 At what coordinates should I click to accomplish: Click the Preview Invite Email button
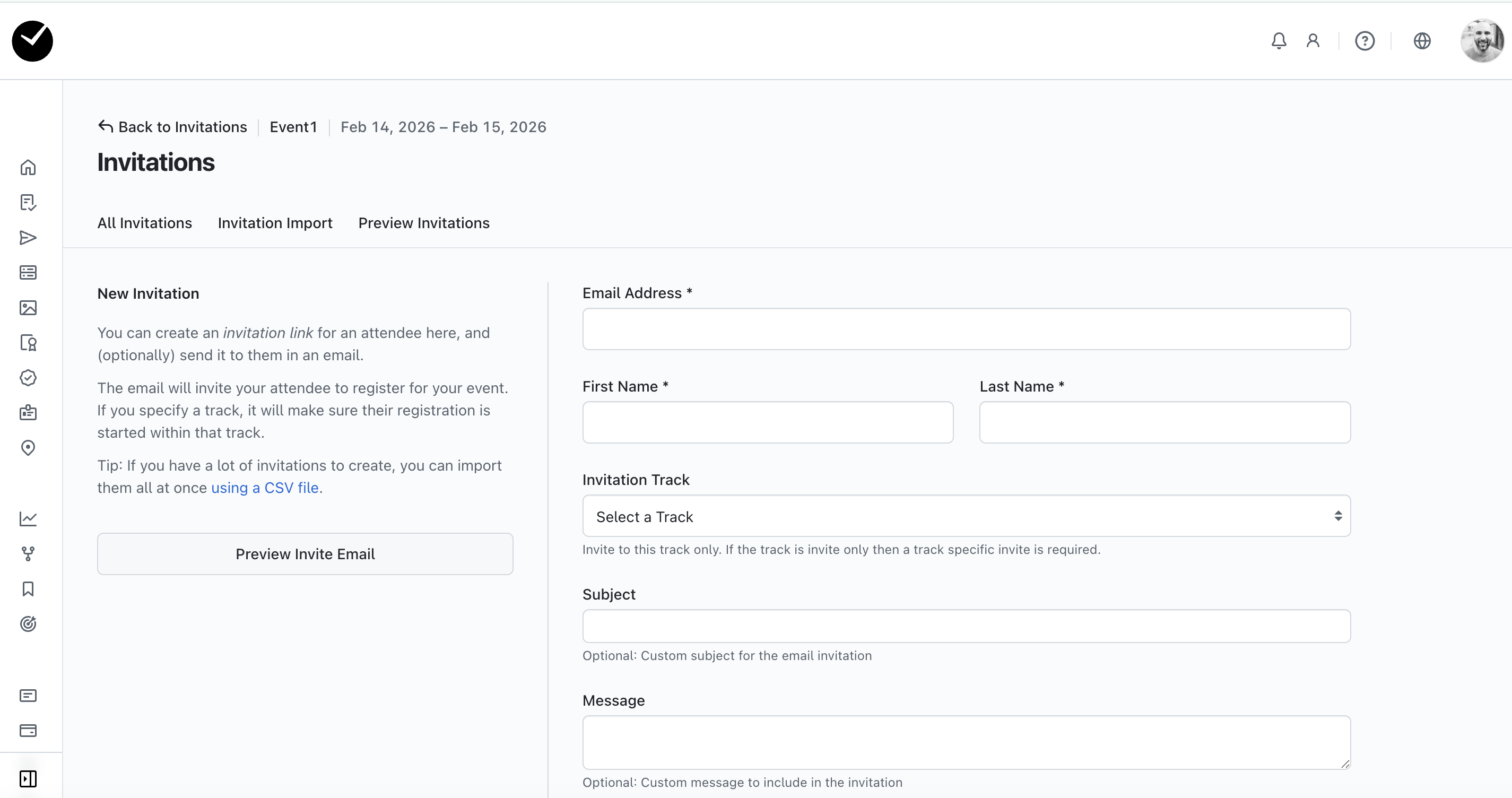[305, 554]
